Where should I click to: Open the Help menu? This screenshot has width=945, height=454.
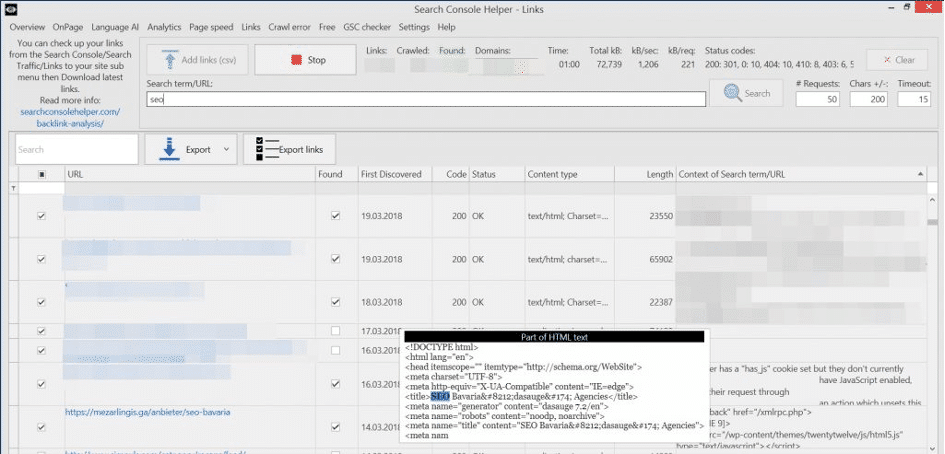447,27
